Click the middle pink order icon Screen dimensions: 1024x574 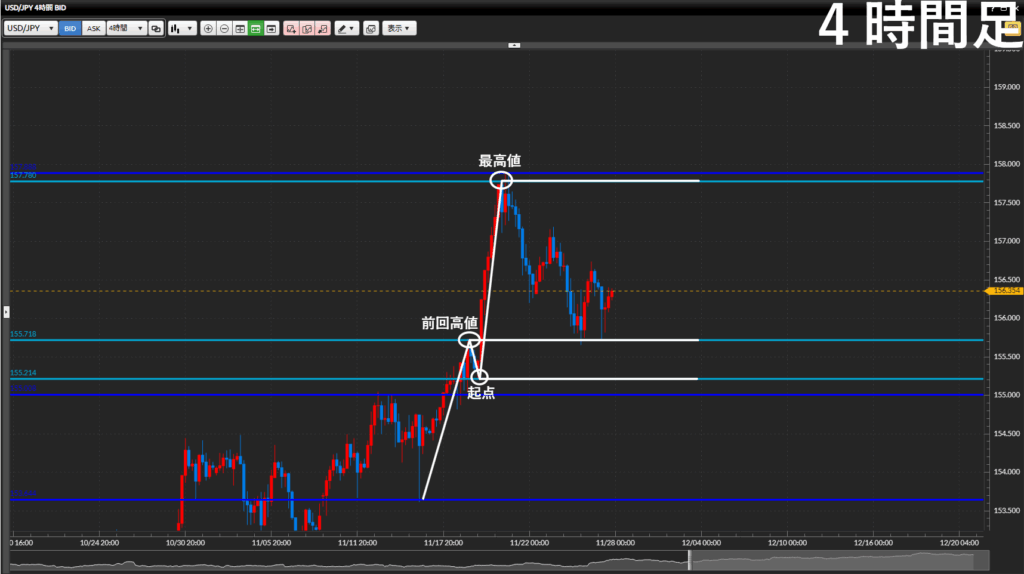tap(307, 28)
